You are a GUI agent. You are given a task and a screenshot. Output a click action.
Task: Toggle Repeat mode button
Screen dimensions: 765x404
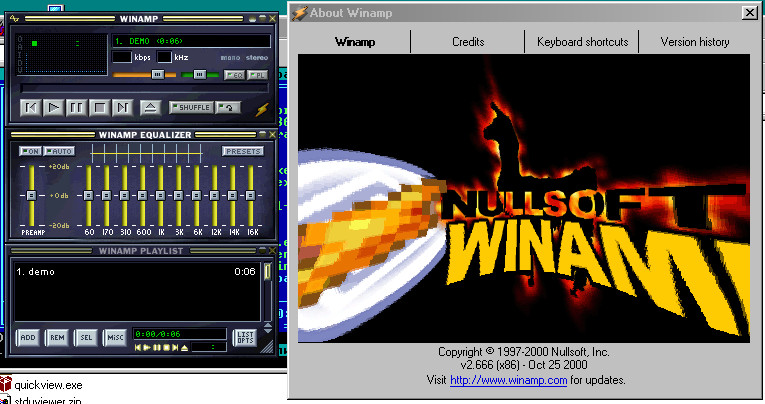pos(228,107)
